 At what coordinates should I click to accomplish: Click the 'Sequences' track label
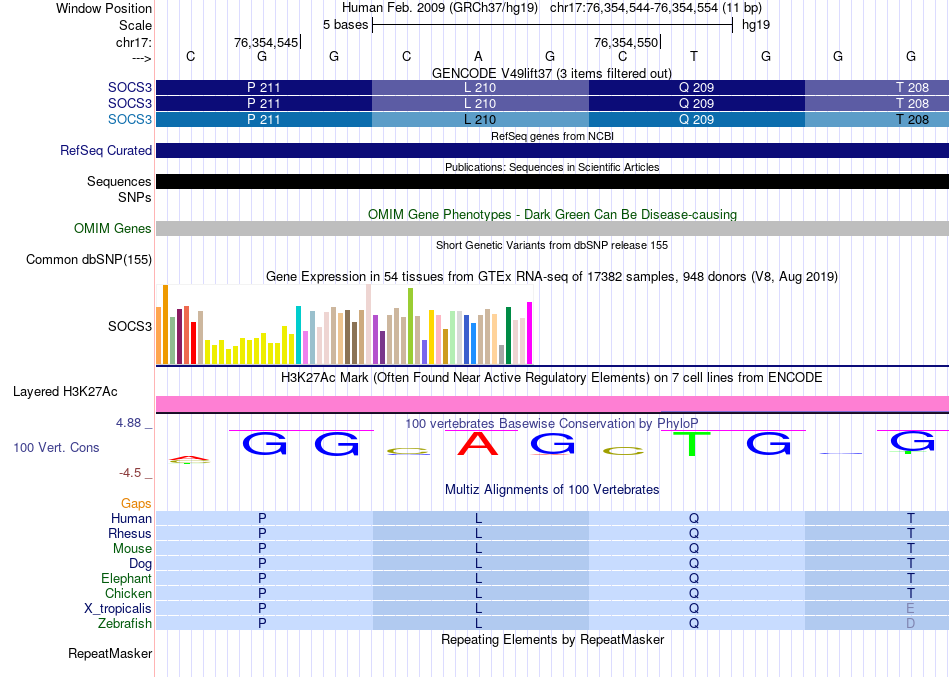119,181
